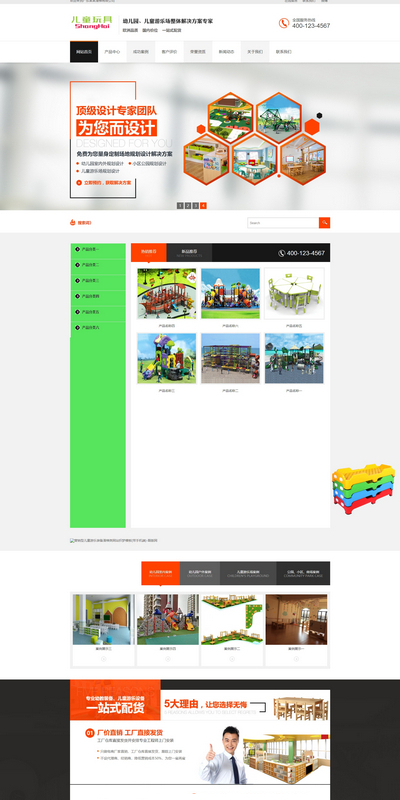
Task: Click the round icon under the wooden layout case
Action: [x=232, y=659]
